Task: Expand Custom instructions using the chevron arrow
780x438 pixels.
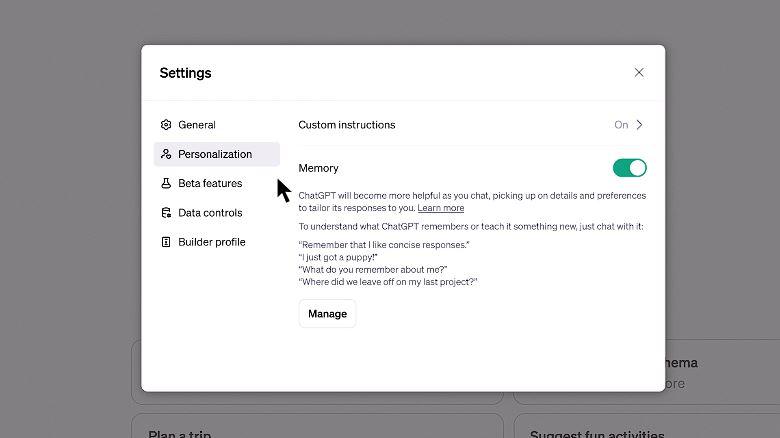Action: (640, 125)
